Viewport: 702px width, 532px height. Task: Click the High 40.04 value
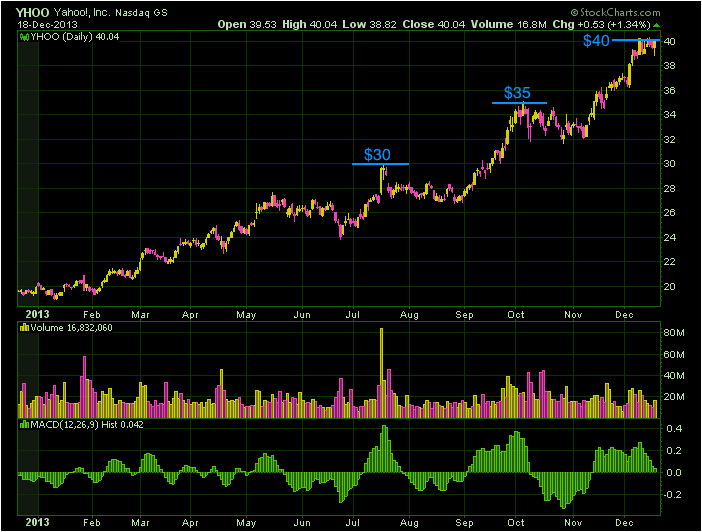tap(309, 24)
